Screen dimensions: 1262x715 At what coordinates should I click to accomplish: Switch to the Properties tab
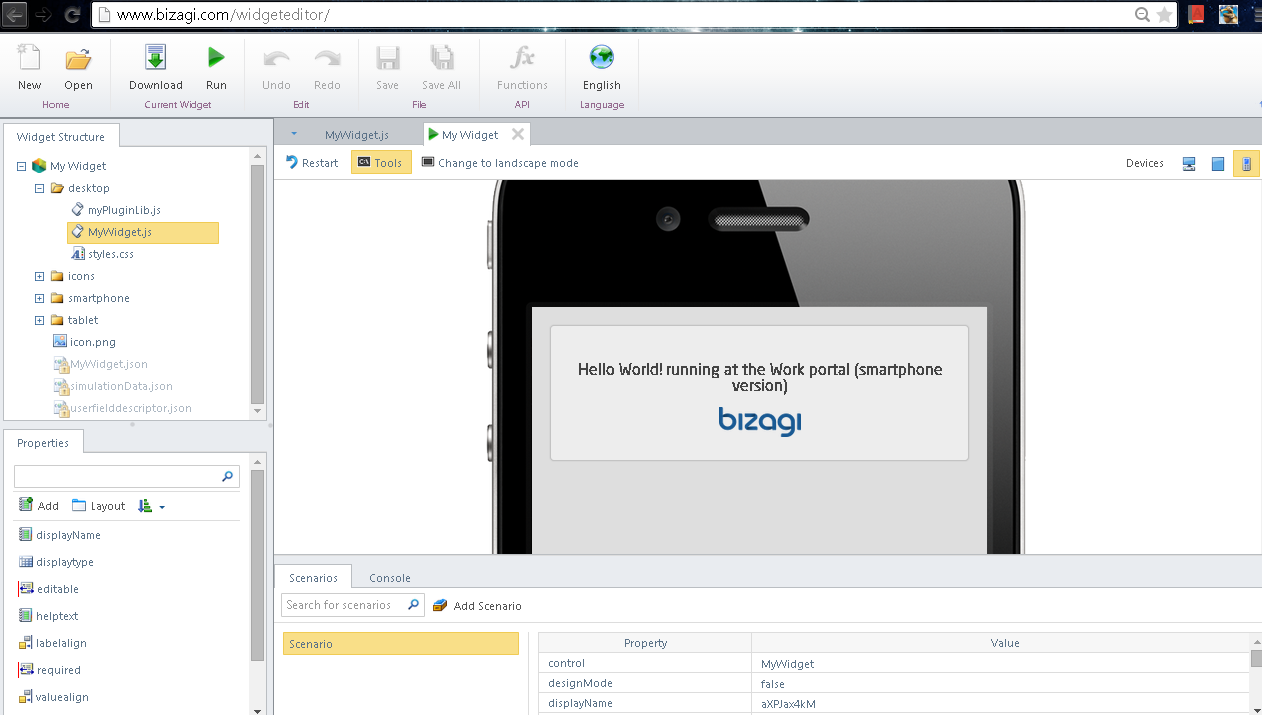pos(43,443)
